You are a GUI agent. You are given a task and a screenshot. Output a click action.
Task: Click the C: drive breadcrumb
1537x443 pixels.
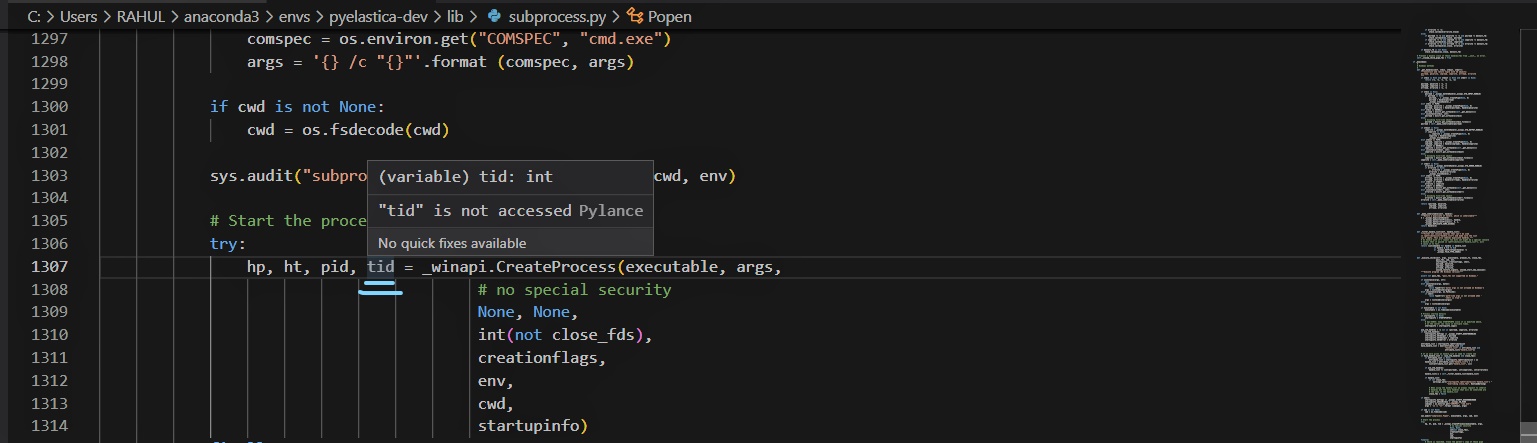(34, 16)
